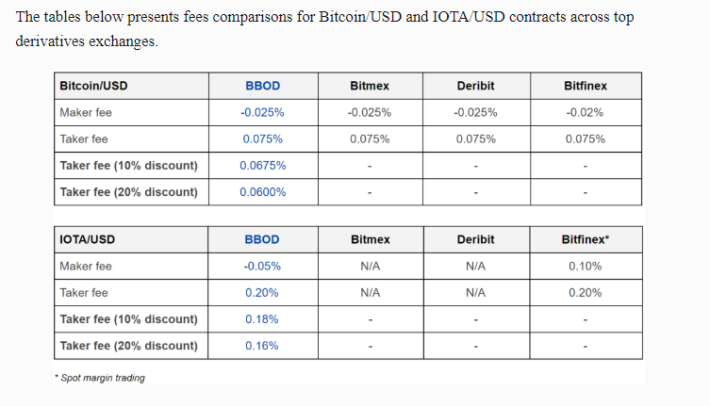Viewport: 710px width, 406px height.
Task: Select BBOD IOTA maker fee -0.05%
Action: 262,266
